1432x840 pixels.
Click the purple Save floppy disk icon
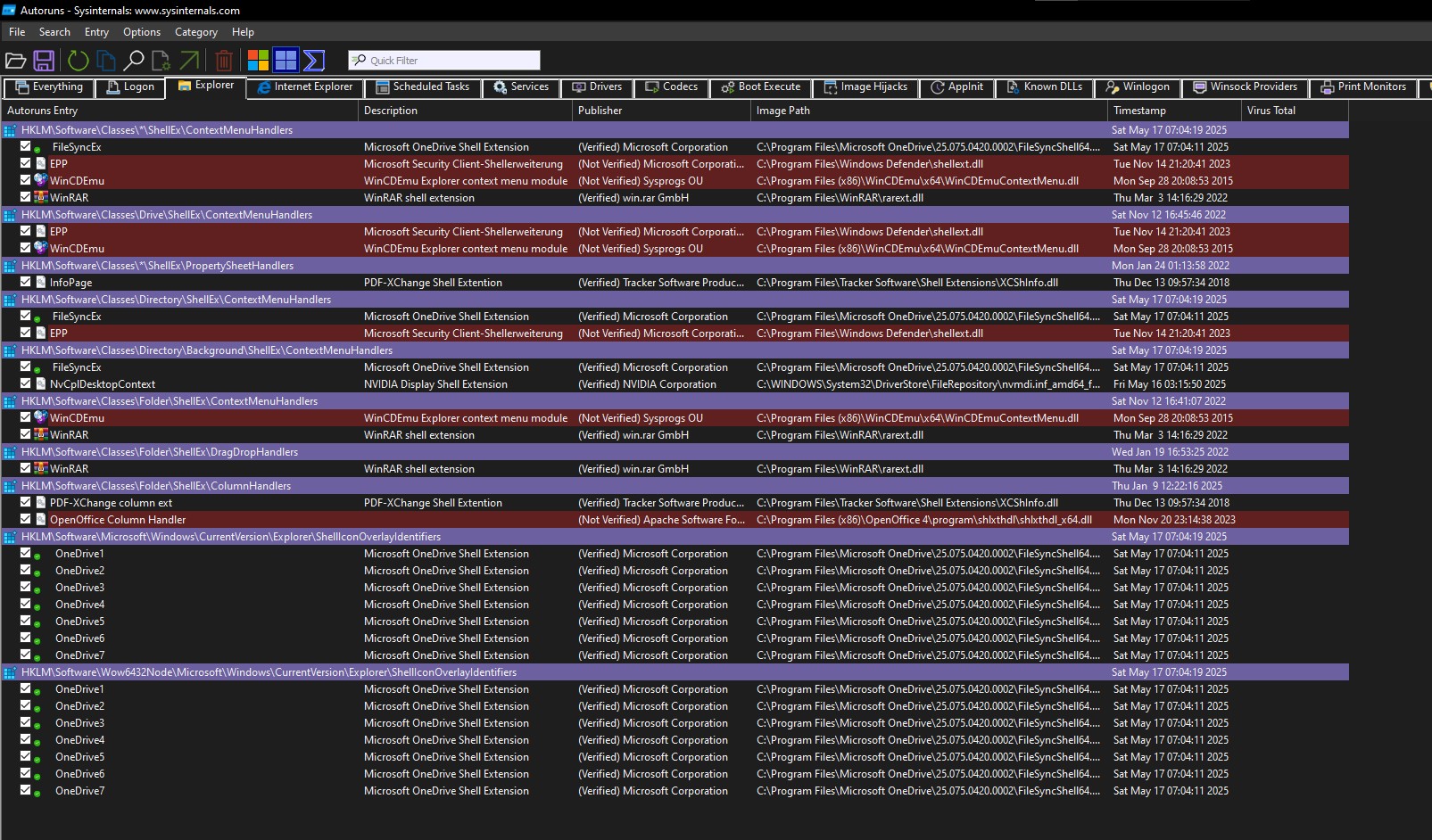[x=44, y=61]
